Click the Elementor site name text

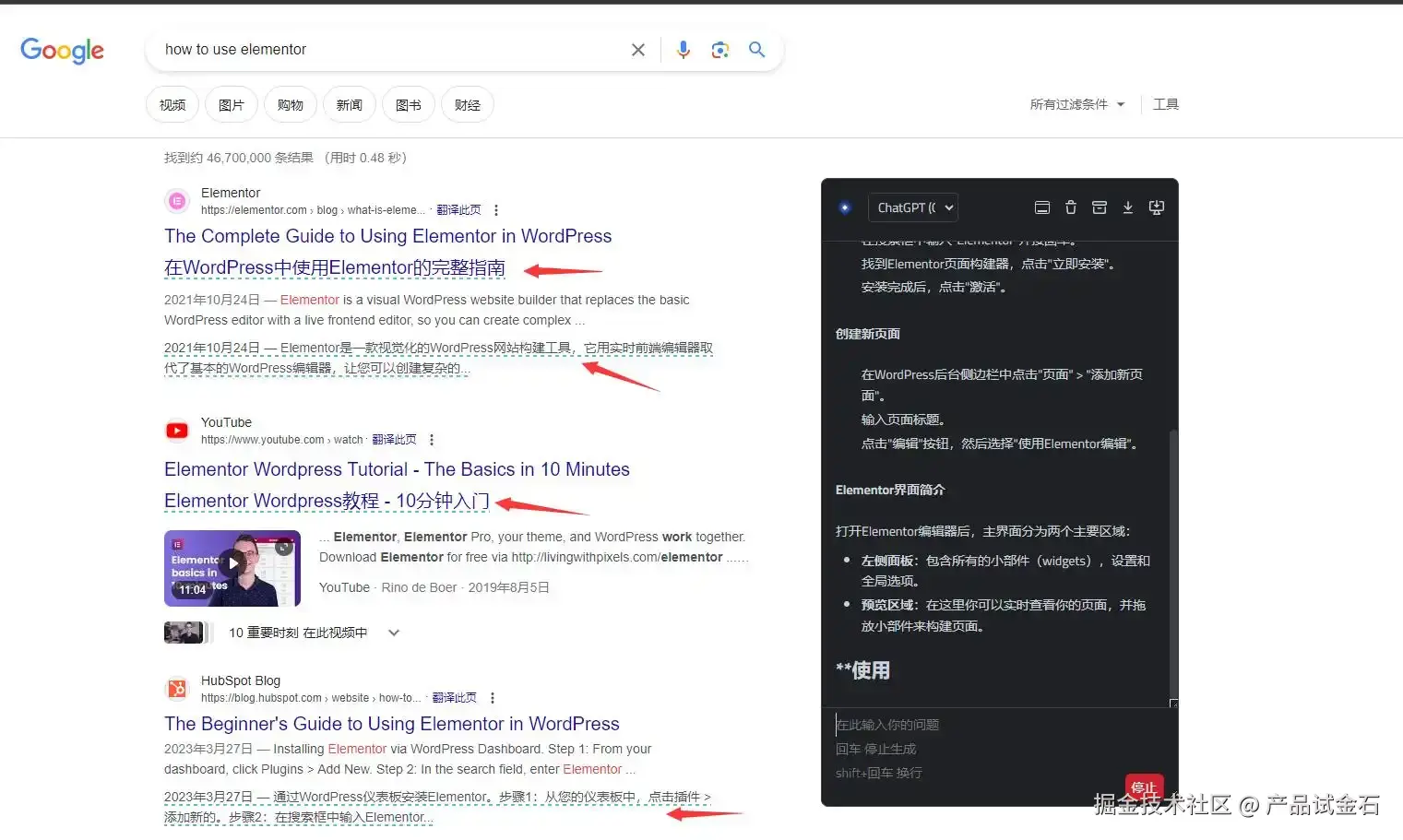click(231, 193)
